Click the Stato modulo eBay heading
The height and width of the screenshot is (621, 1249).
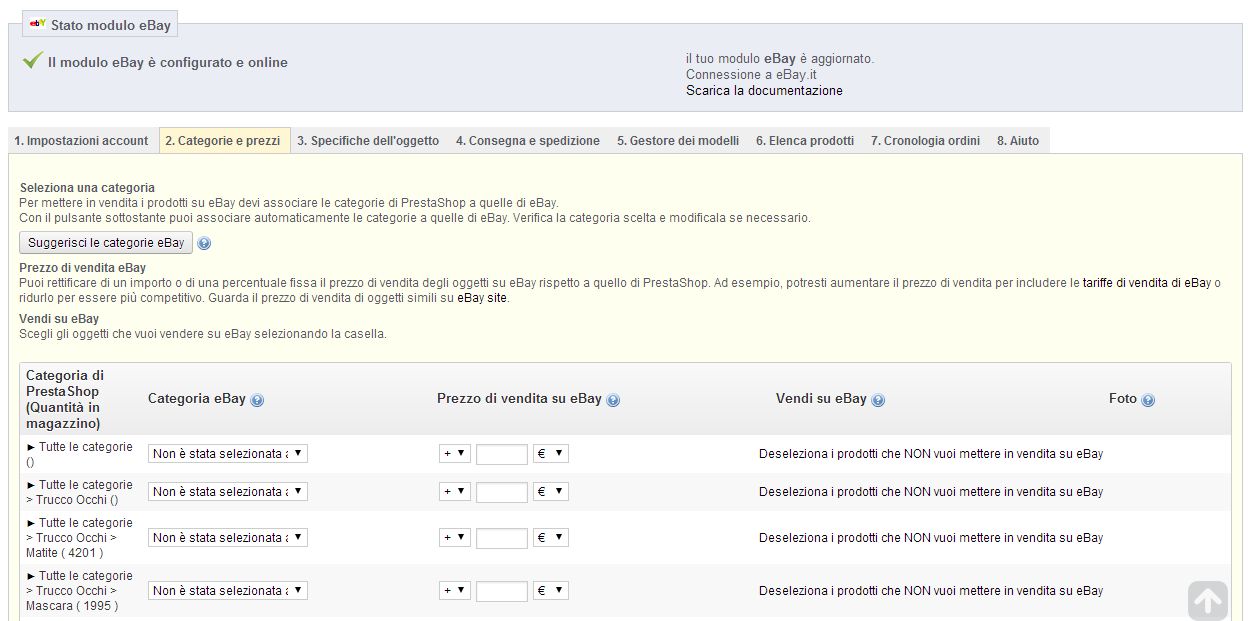(x=111, y=25)
